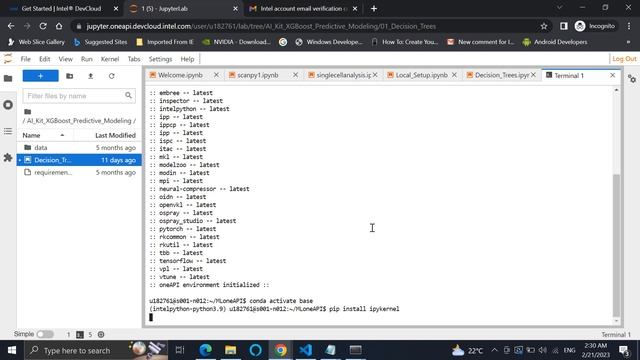This screenshot has height=360, width=640.
Task: Open the Suggested Sites bookmark
Action: tap(100, 42)
